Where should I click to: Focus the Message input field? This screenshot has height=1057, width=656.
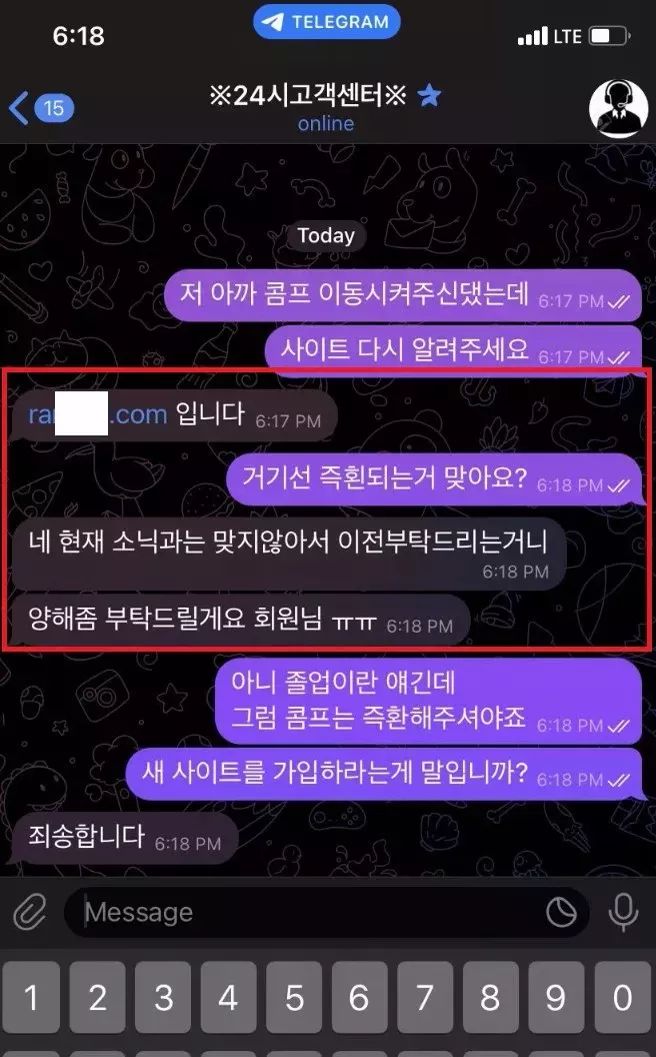(326, 912)
